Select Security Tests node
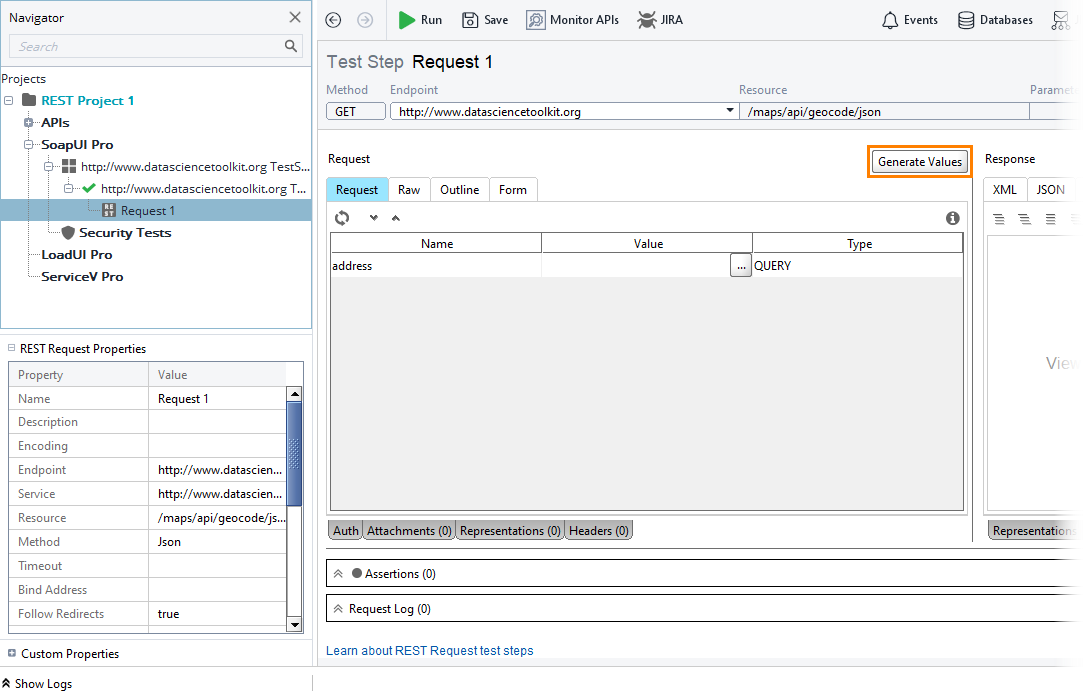Viewport: 1084px width, 694px height. (125, 233)
